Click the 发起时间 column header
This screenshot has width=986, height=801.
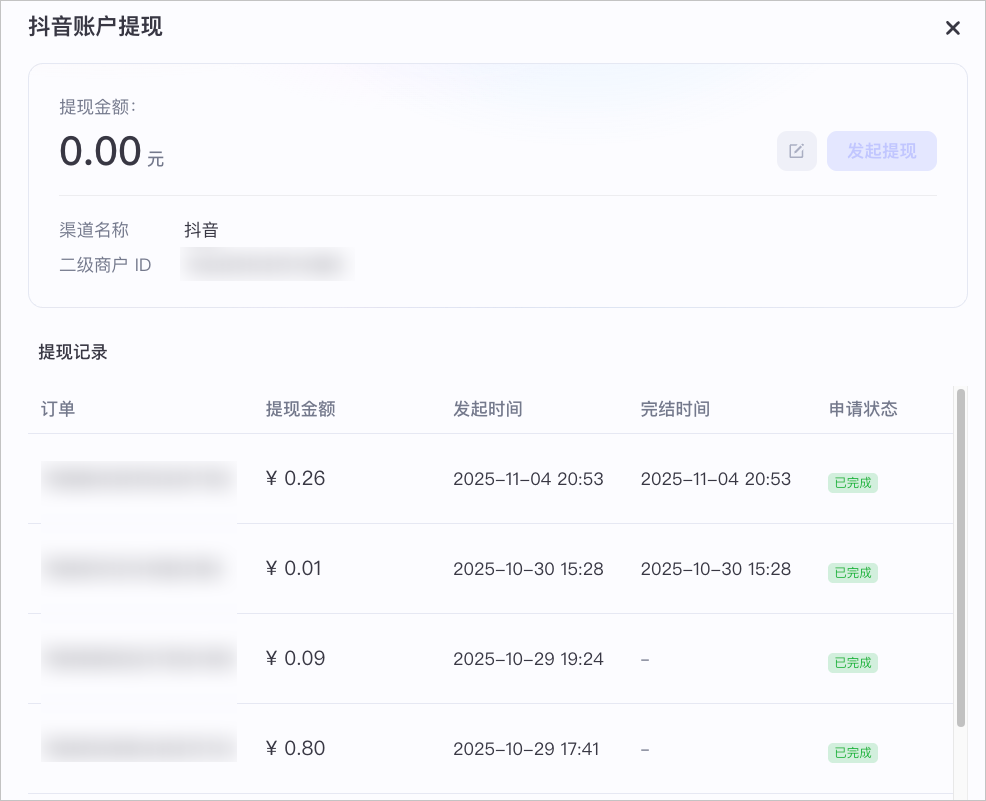click(x=488, y=409)
